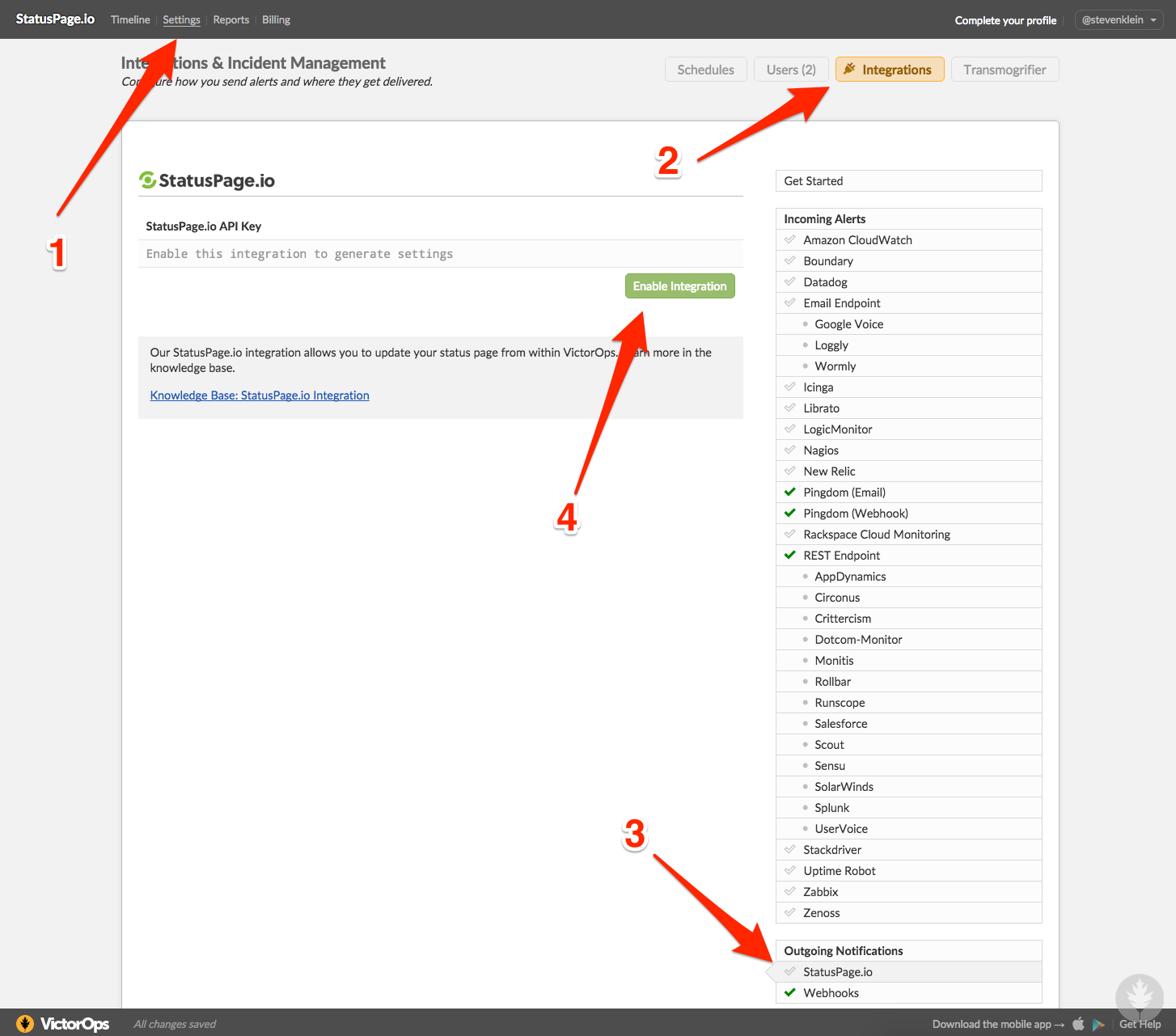Click the green checkmark beside Pingdom (Email)
This screenshot has width=1176, height=1036.
pyautogui.click(x=790, y=492)
